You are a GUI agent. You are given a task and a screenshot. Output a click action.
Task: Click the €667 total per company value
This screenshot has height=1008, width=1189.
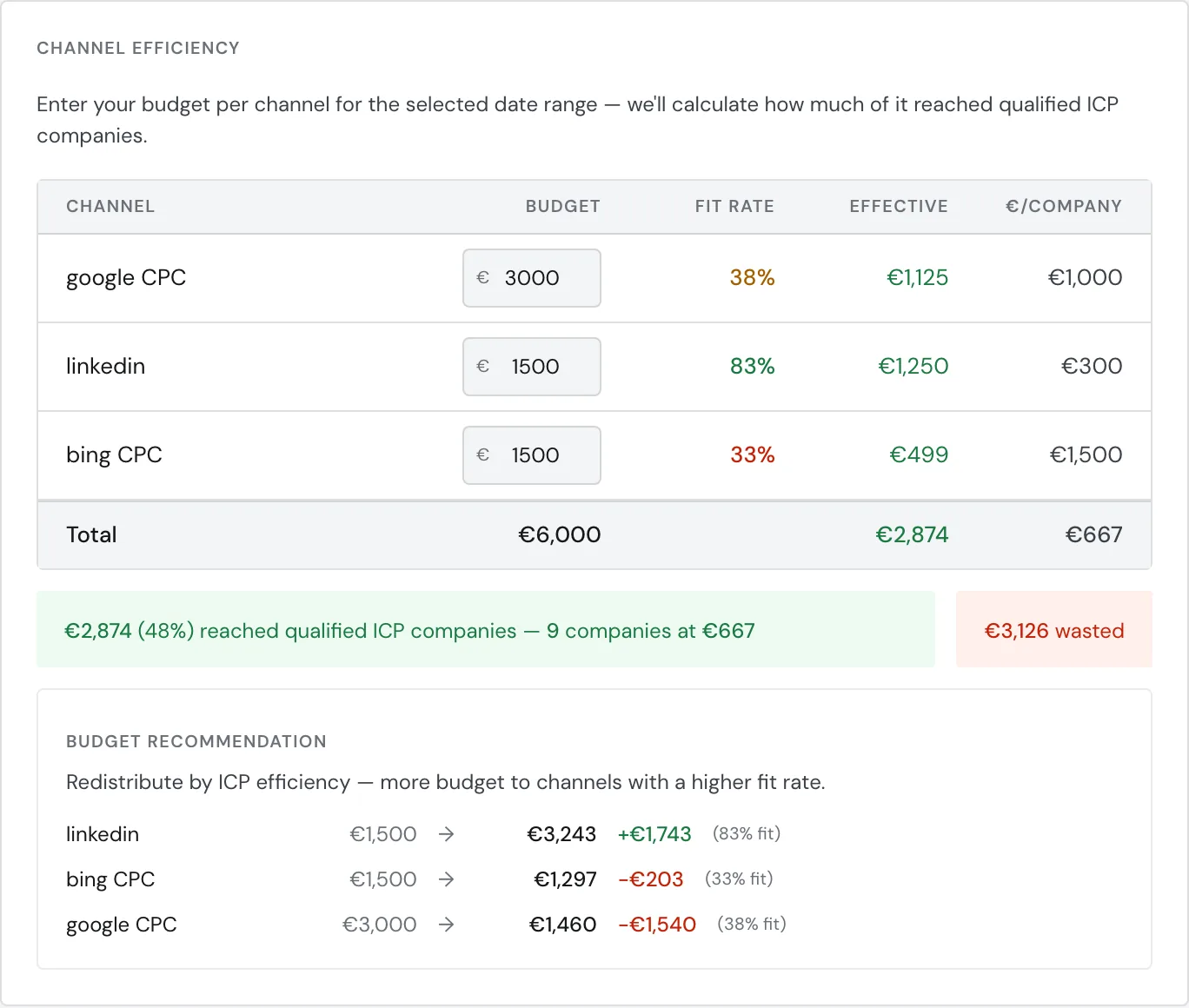(x=1093, y=535)
